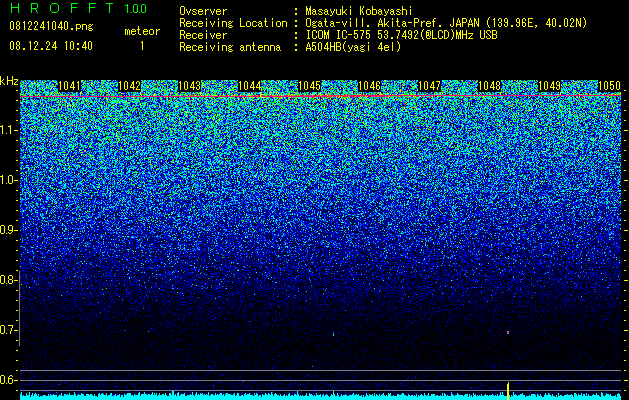Select the 1047 time label

pyautogui.click(x=429, y=86)
